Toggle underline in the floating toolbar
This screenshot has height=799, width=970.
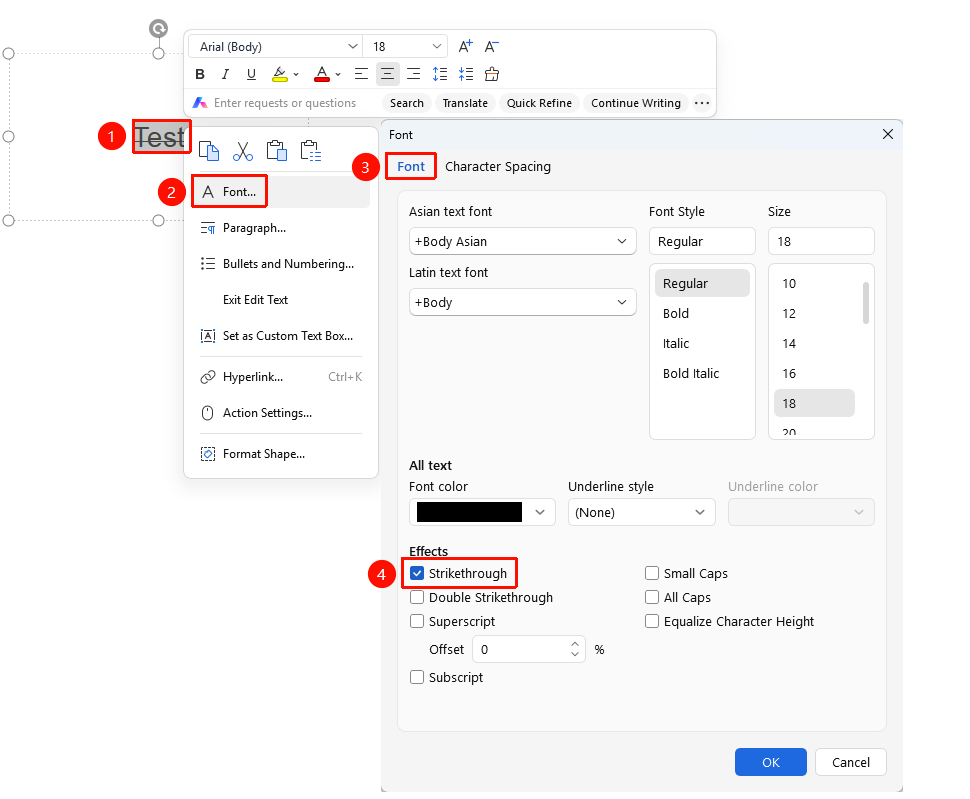click(x=251, y=74)
